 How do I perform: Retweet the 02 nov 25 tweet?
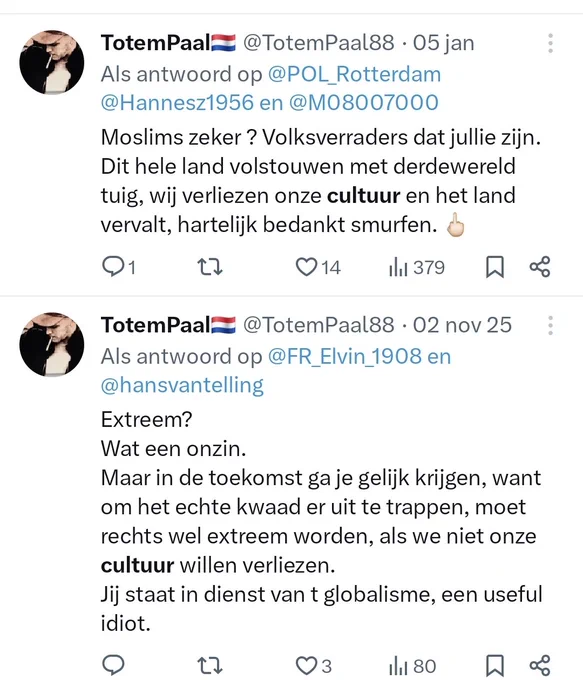[x=210, y=665]
